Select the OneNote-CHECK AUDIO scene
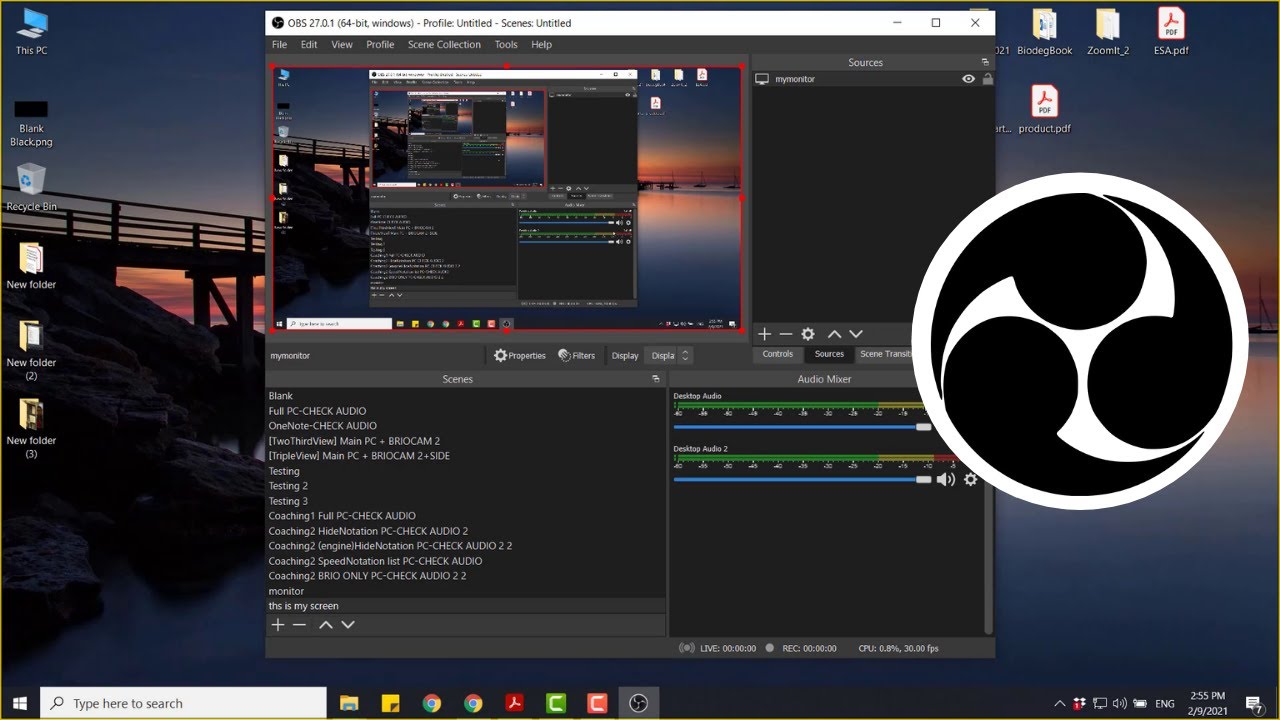This screenshot has width=1280, height=720. click(x=465, y=426)
